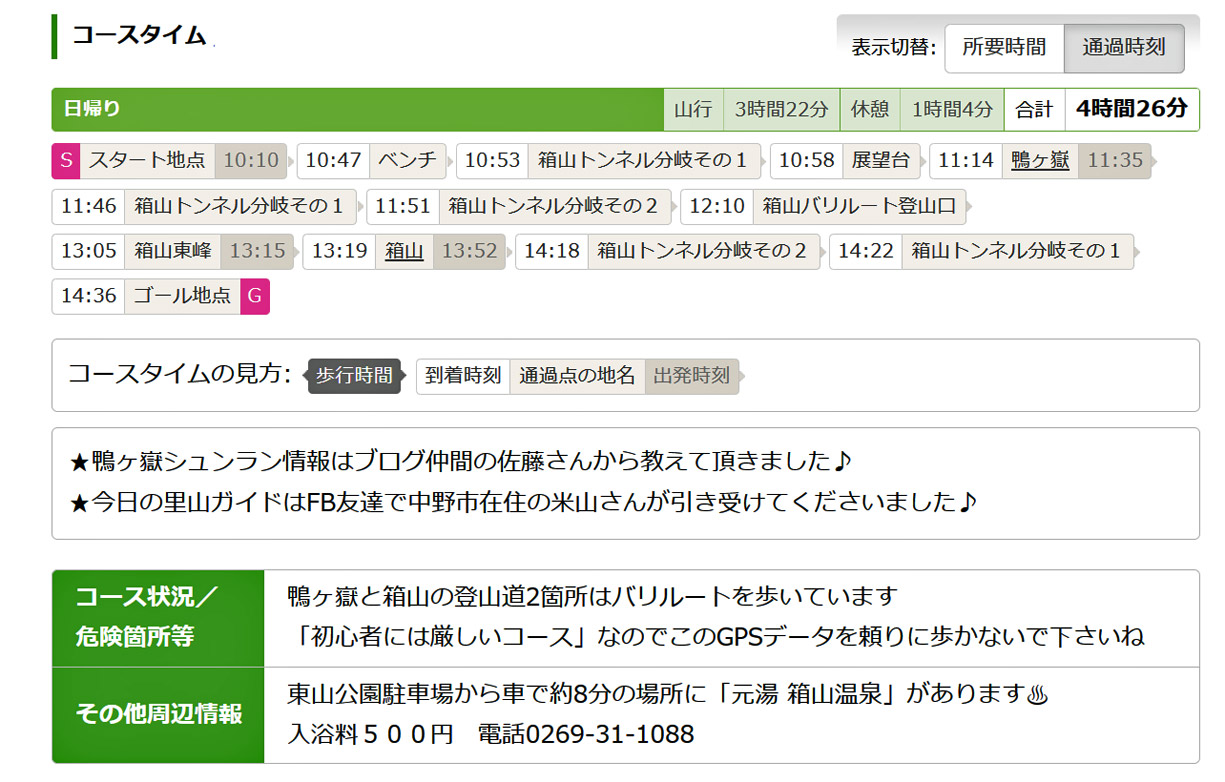The width and height of the screenshot is (1225, 782).
Task: Select the 箱山東峰 waypoint
Action: (x=172, y=251)
